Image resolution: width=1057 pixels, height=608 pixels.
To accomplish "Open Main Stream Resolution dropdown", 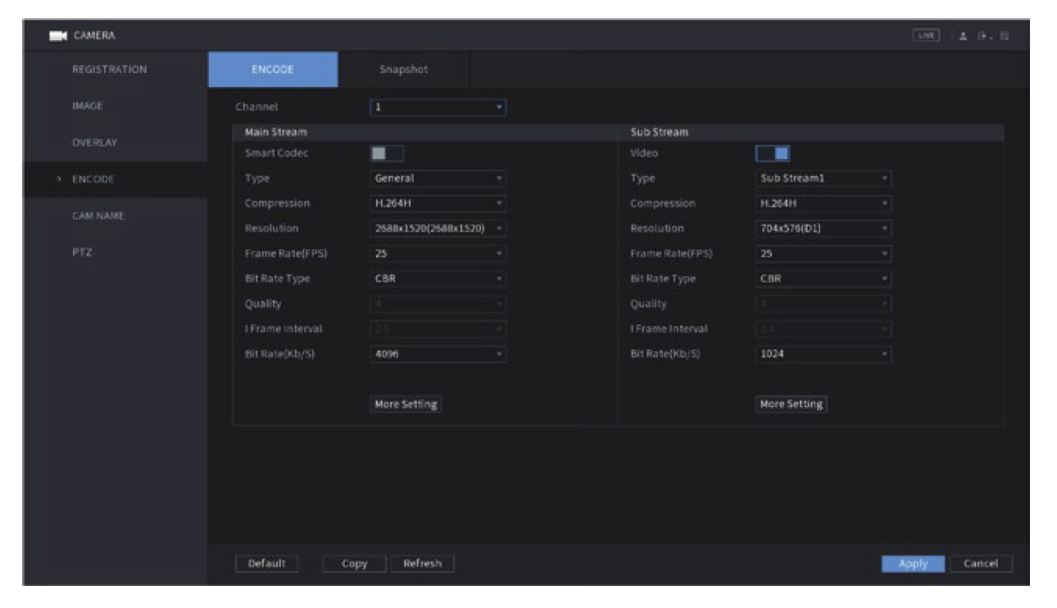I will click(437, 229).
